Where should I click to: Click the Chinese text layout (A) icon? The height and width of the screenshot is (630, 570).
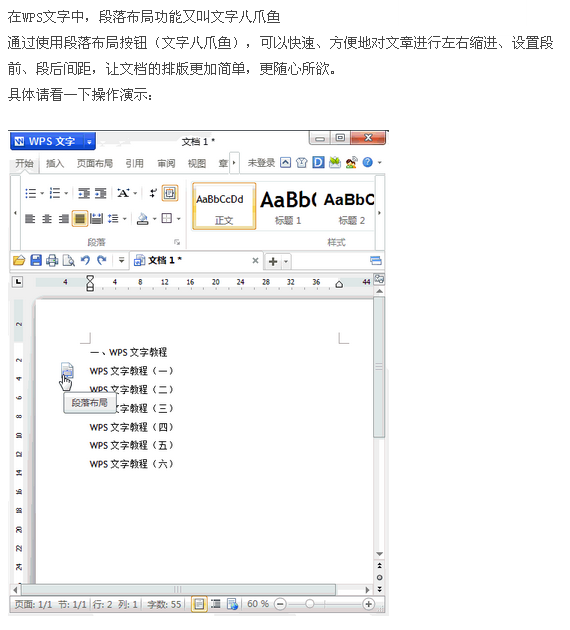[123, 193]
